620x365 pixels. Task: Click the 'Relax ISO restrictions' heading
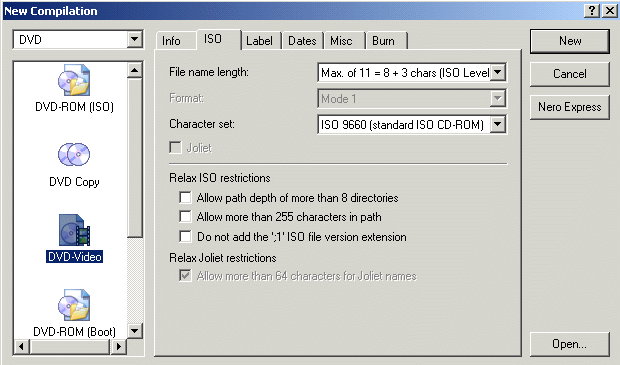219,178
